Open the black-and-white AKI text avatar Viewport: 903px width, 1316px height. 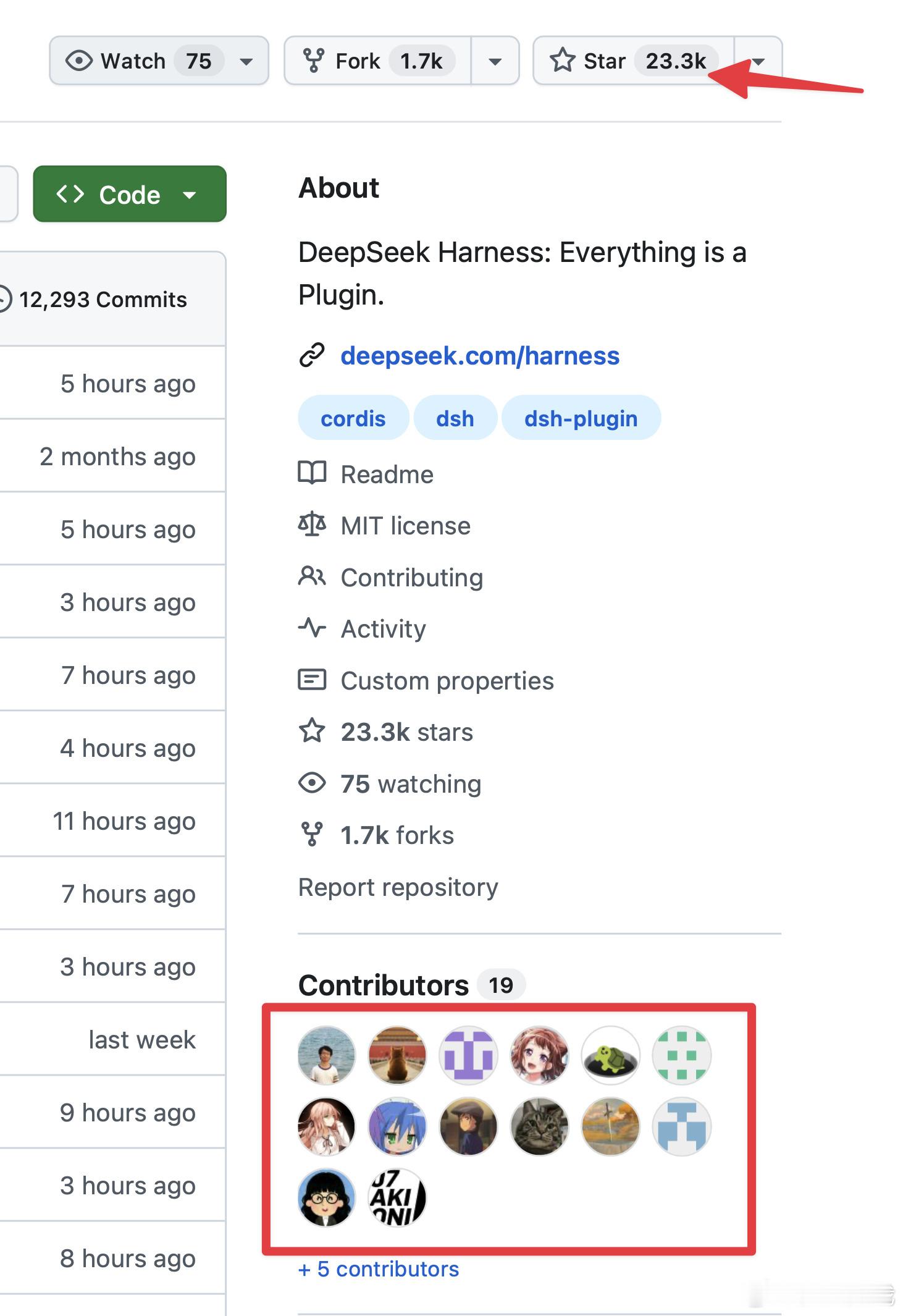(x=398, y=1197)
